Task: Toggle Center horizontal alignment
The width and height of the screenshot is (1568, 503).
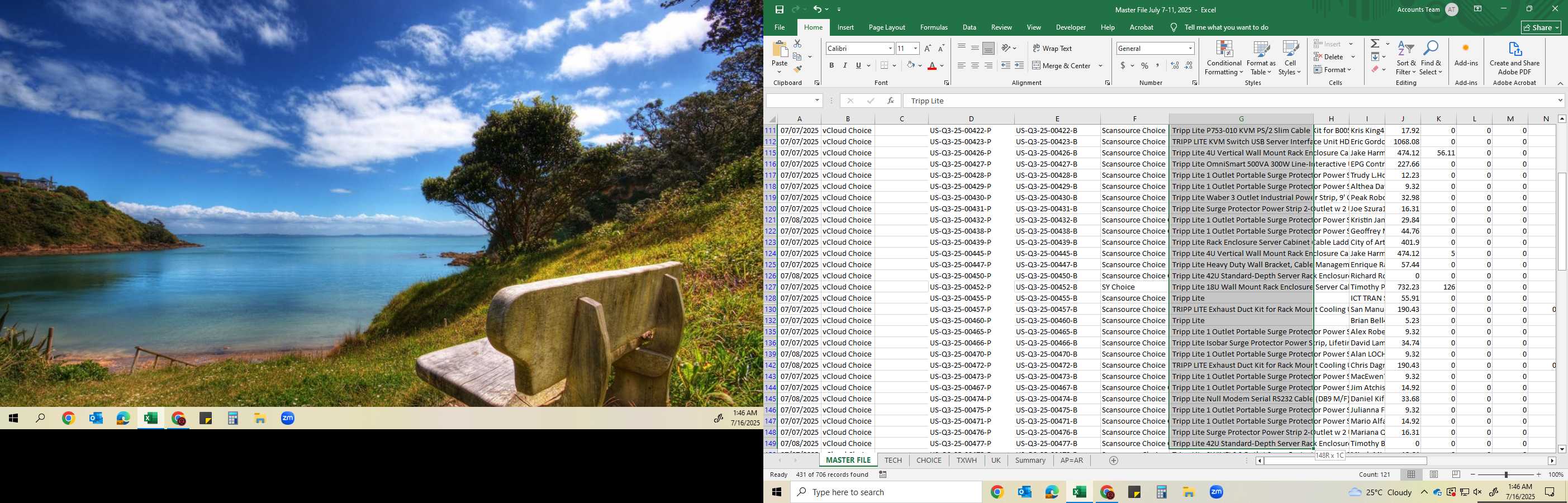Action: 975,65
